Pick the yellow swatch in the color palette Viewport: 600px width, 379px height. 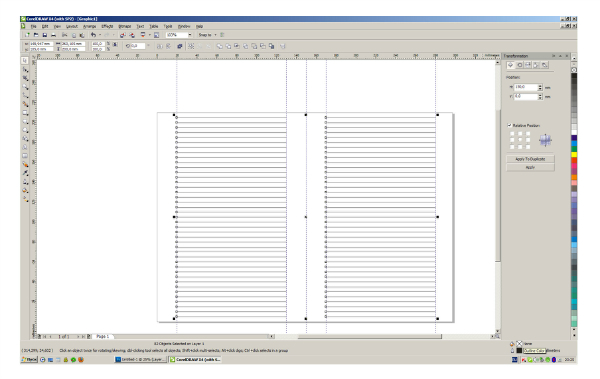(x=574, y=154)
